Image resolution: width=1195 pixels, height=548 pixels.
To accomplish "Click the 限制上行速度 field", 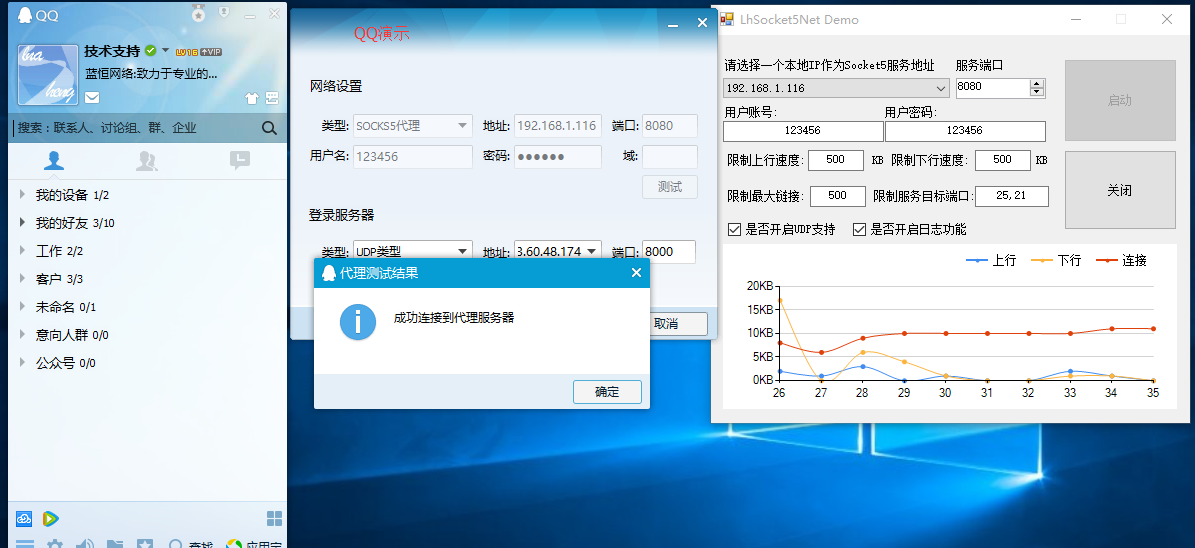I will (835, 160).
